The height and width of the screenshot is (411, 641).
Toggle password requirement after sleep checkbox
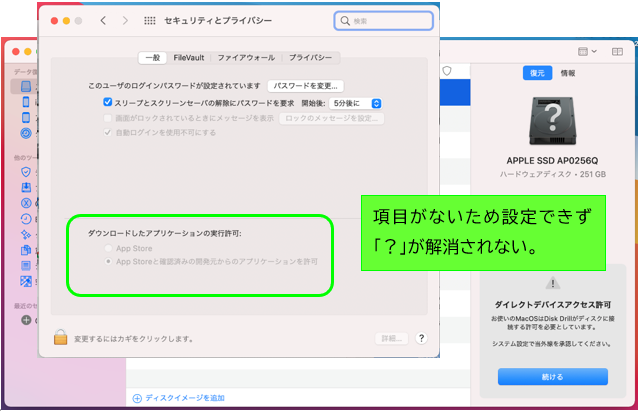108,102
